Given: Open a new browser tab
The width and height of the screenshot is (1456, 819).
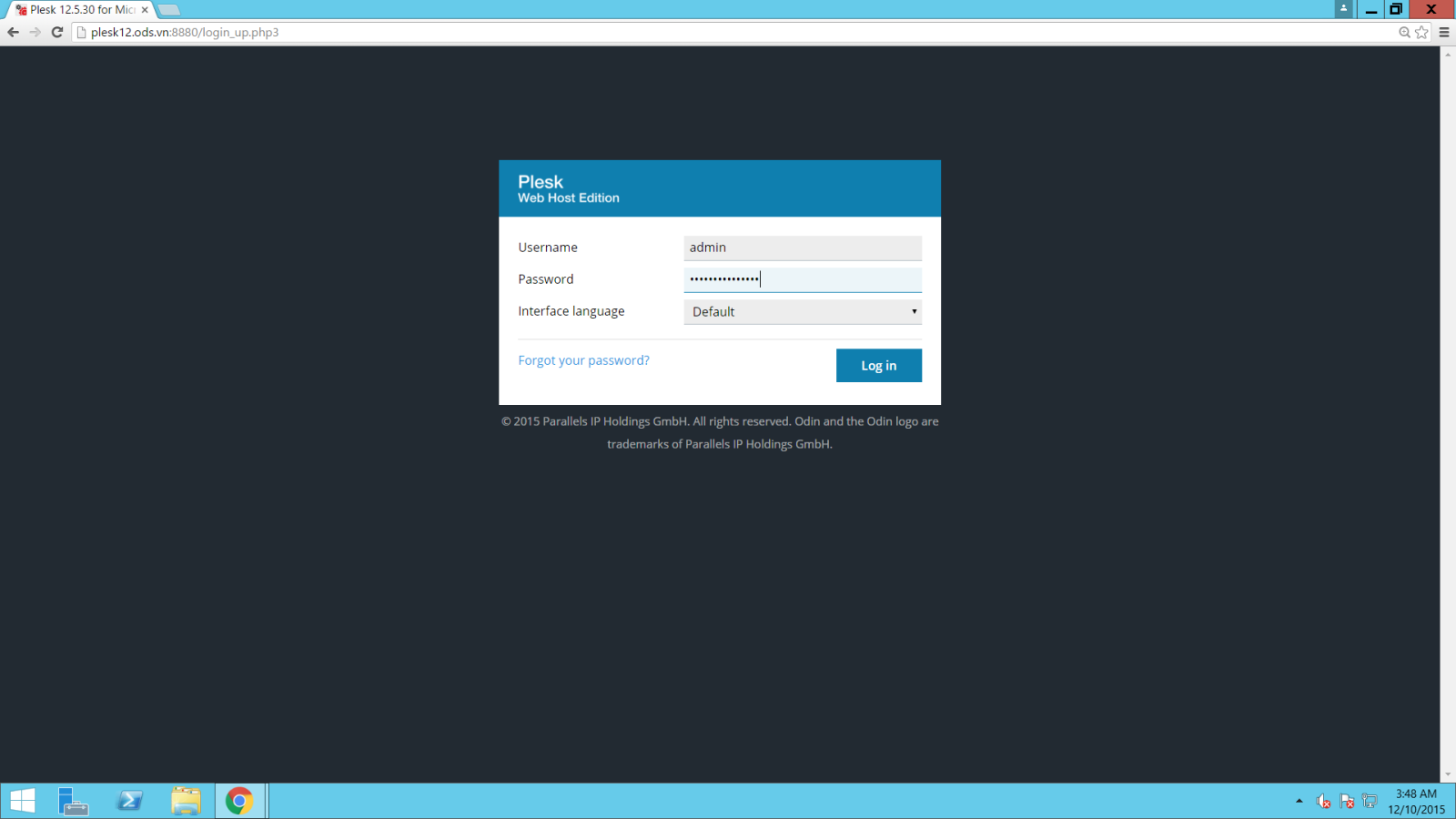Looking at the screenshot, I should pos(169,10).
